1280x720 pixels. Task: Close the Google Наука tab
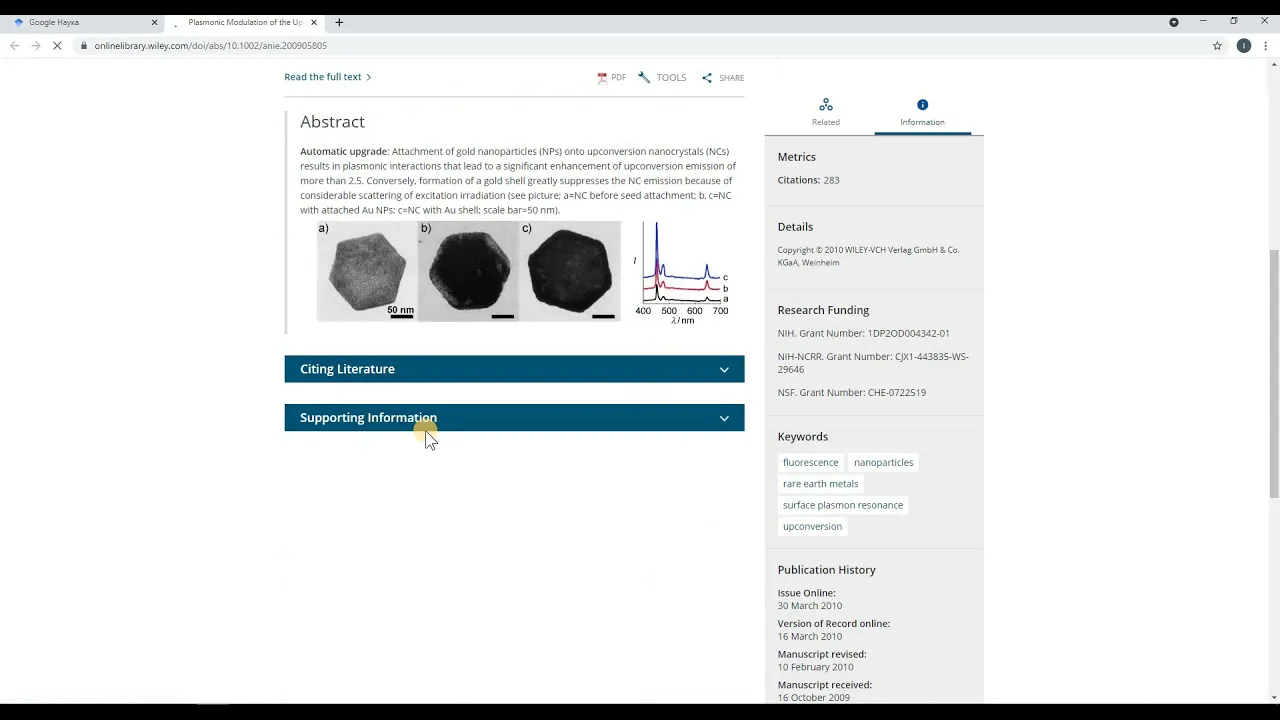click(x=154, y=22)
